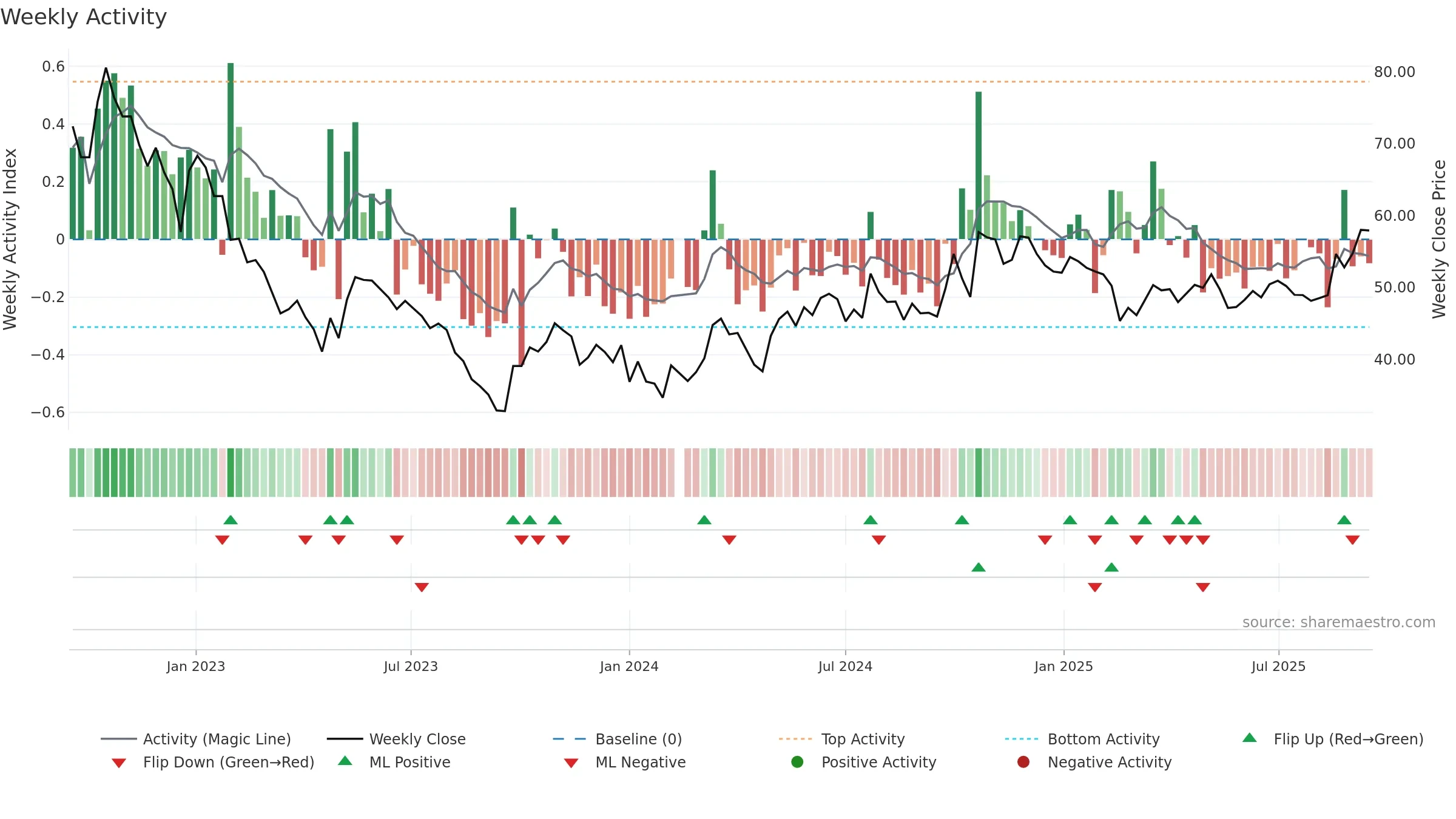Click the last Flip Down marker after Jul 2025
The width and height of the screenshot is (1456, 819).
point(1352,540)
